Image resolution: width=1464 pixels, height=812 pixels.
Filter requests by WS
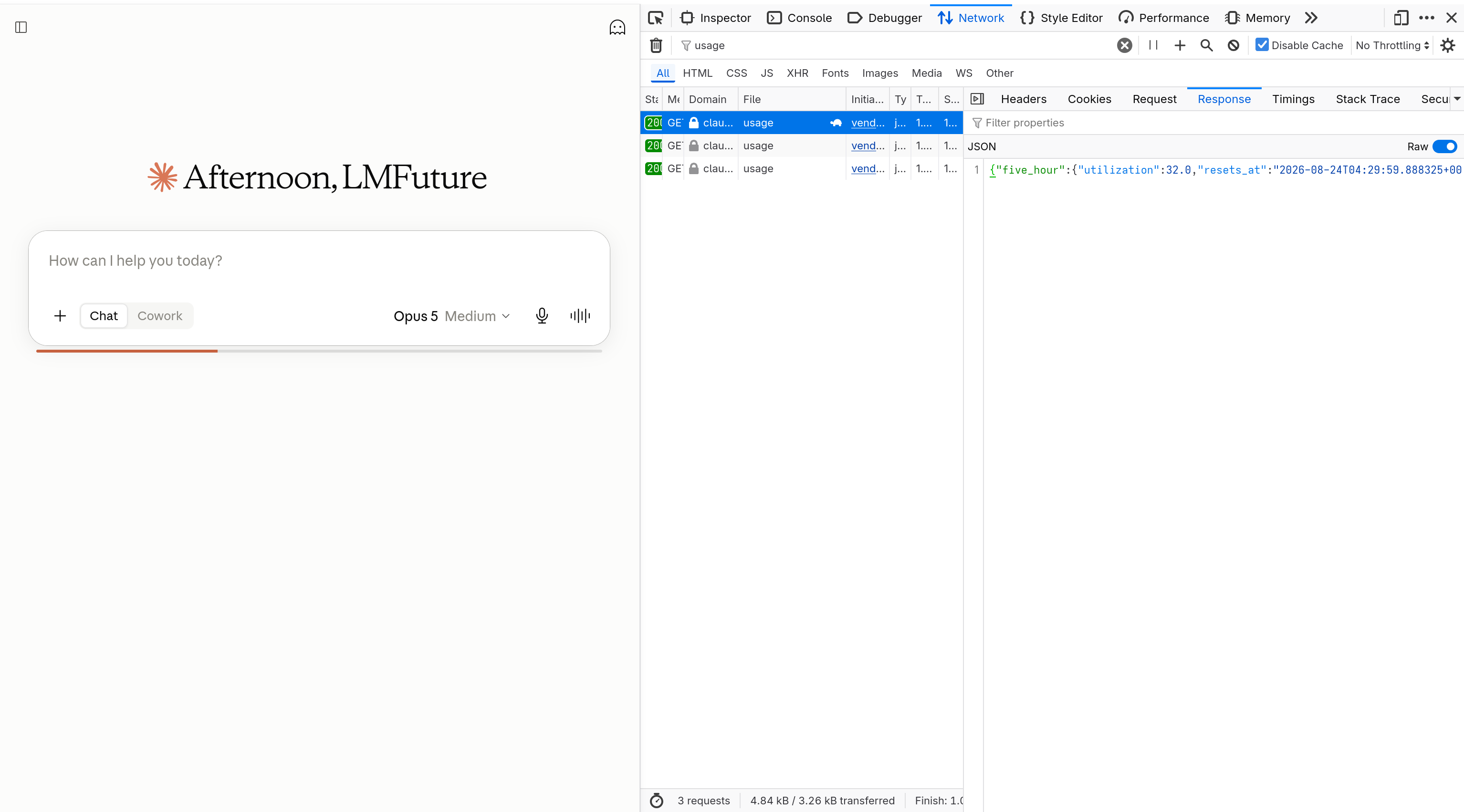[x=964, y=73]
